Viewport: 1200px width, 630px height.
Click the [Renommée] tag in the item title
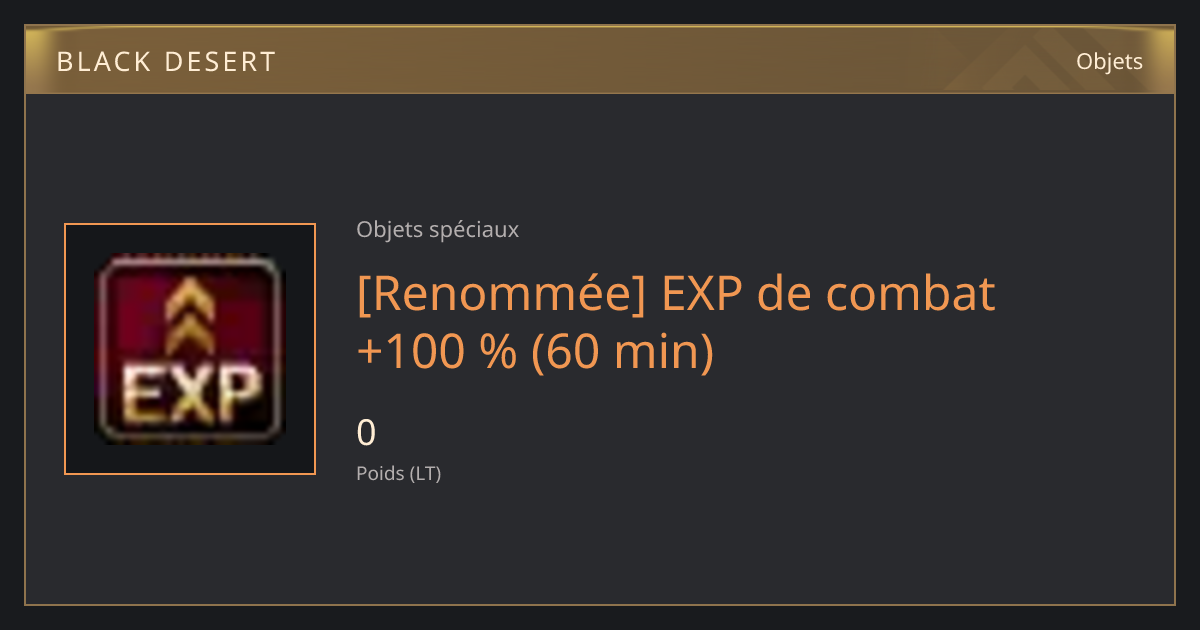point(496,294)
